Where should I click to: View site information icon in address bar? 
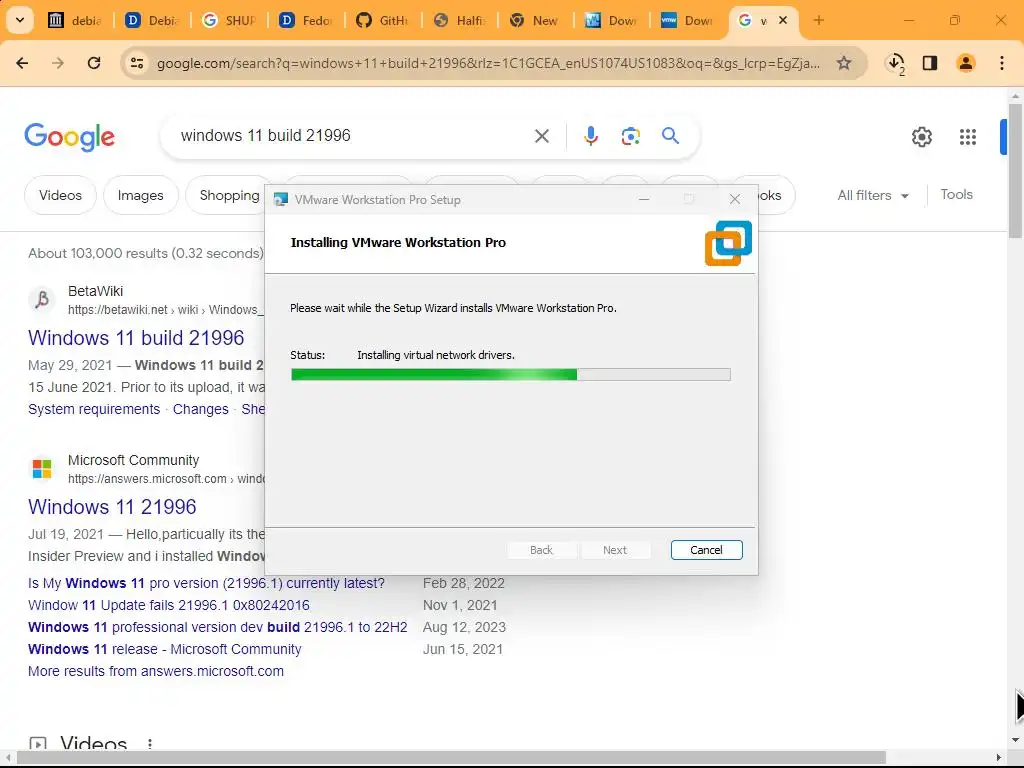pos(137,63)
